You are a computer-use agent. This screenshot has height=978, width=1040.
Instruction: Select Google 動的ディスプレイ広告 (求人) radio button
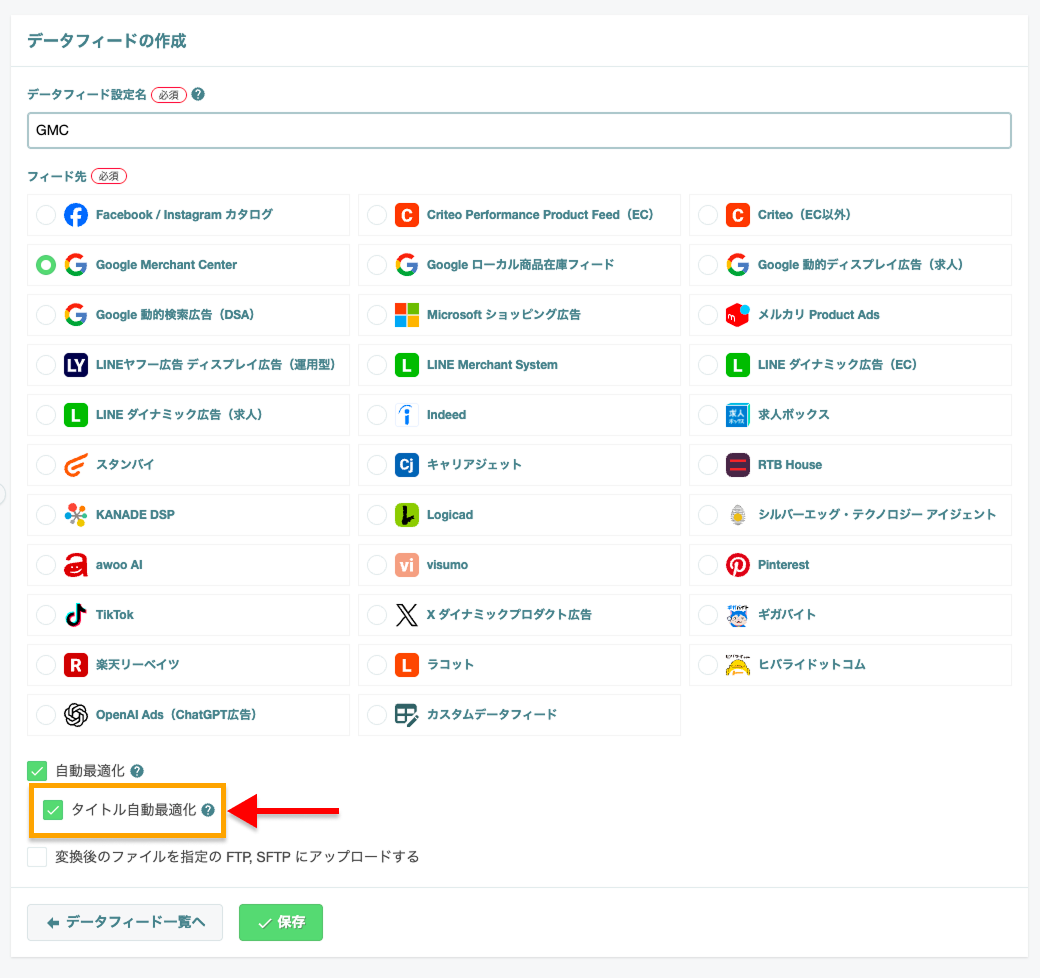point(708,265)
